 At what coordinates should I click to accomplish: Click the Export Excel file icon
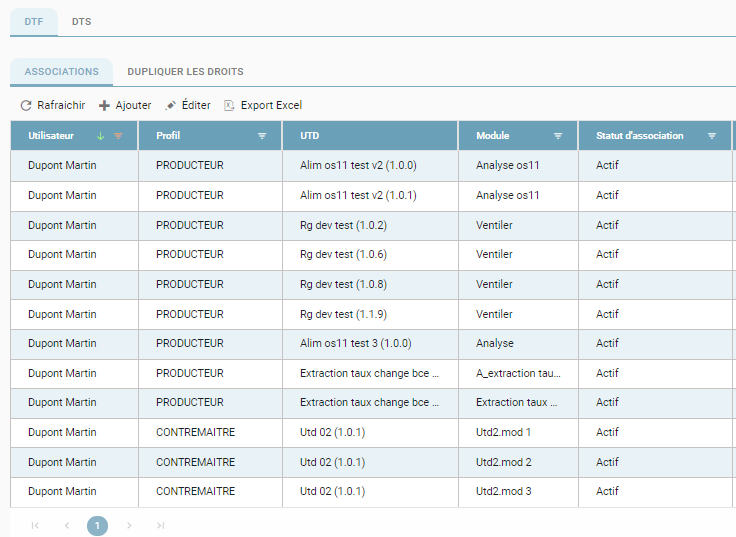pos(229,105)
